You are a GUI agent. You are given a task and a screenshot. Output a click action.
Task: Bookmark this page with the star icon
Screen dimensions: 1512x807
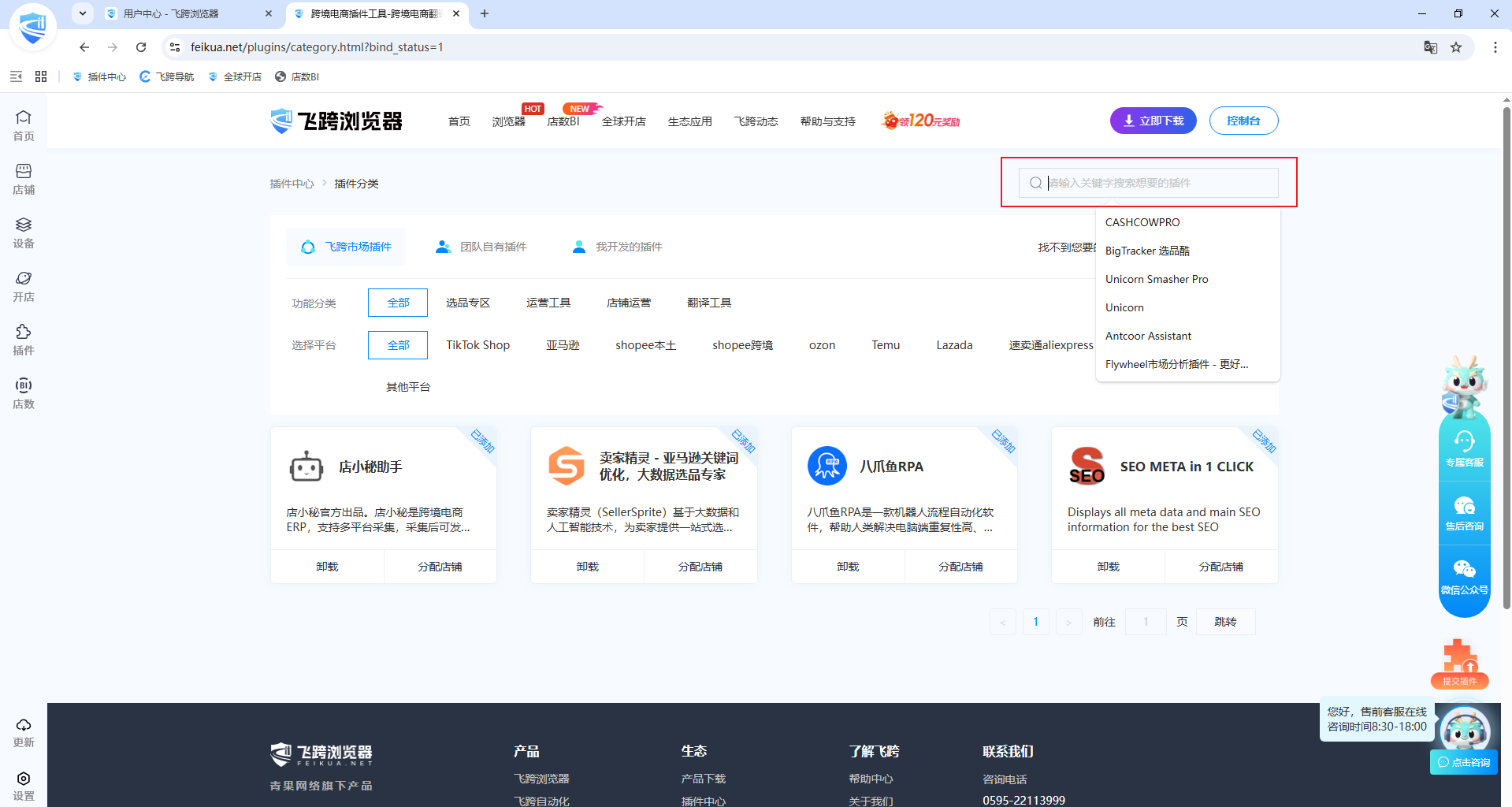[x=1456, y=47]
